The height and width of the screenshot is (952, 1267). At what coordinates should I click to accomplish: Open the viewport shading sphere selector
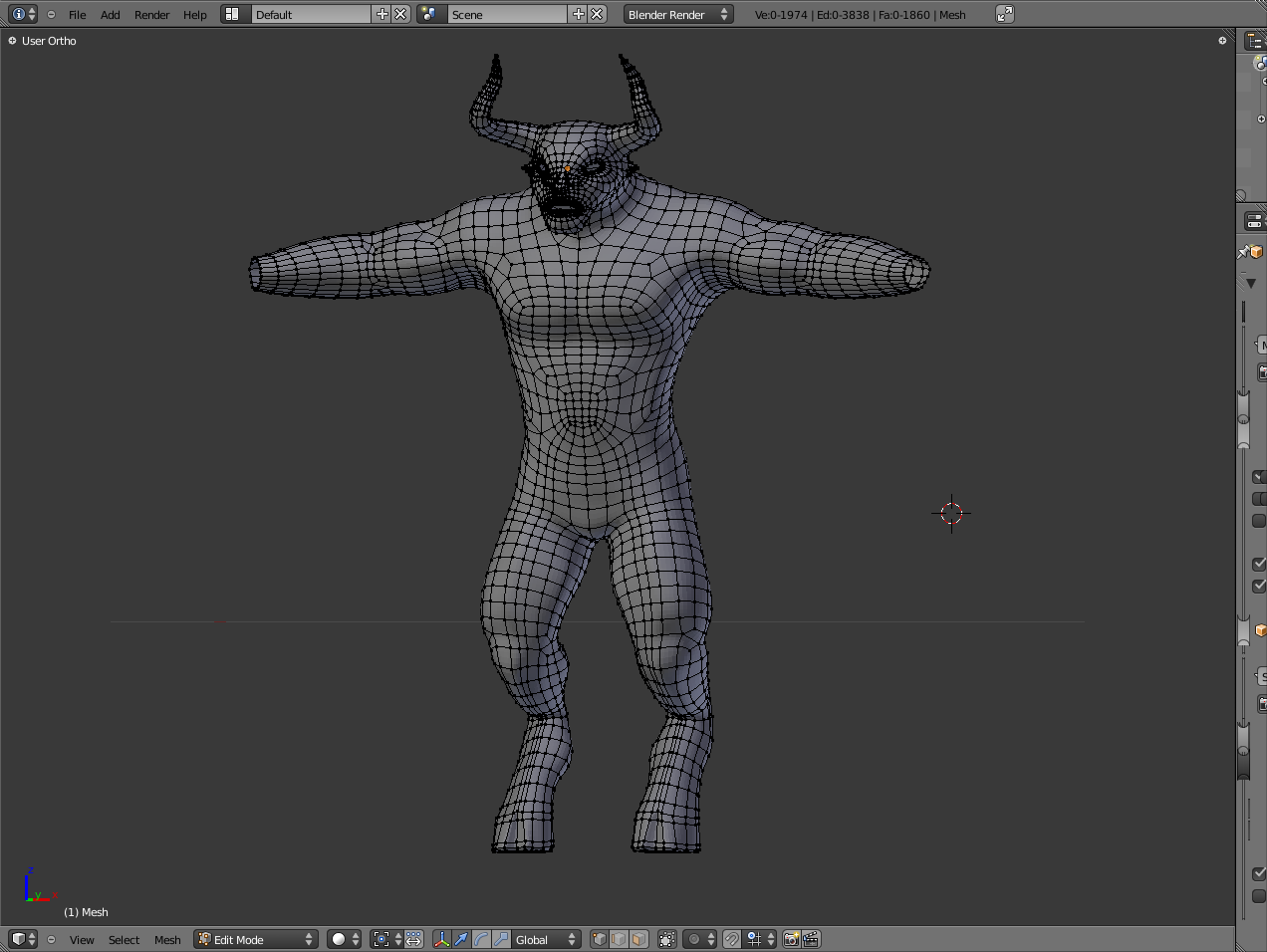(345, 939)
